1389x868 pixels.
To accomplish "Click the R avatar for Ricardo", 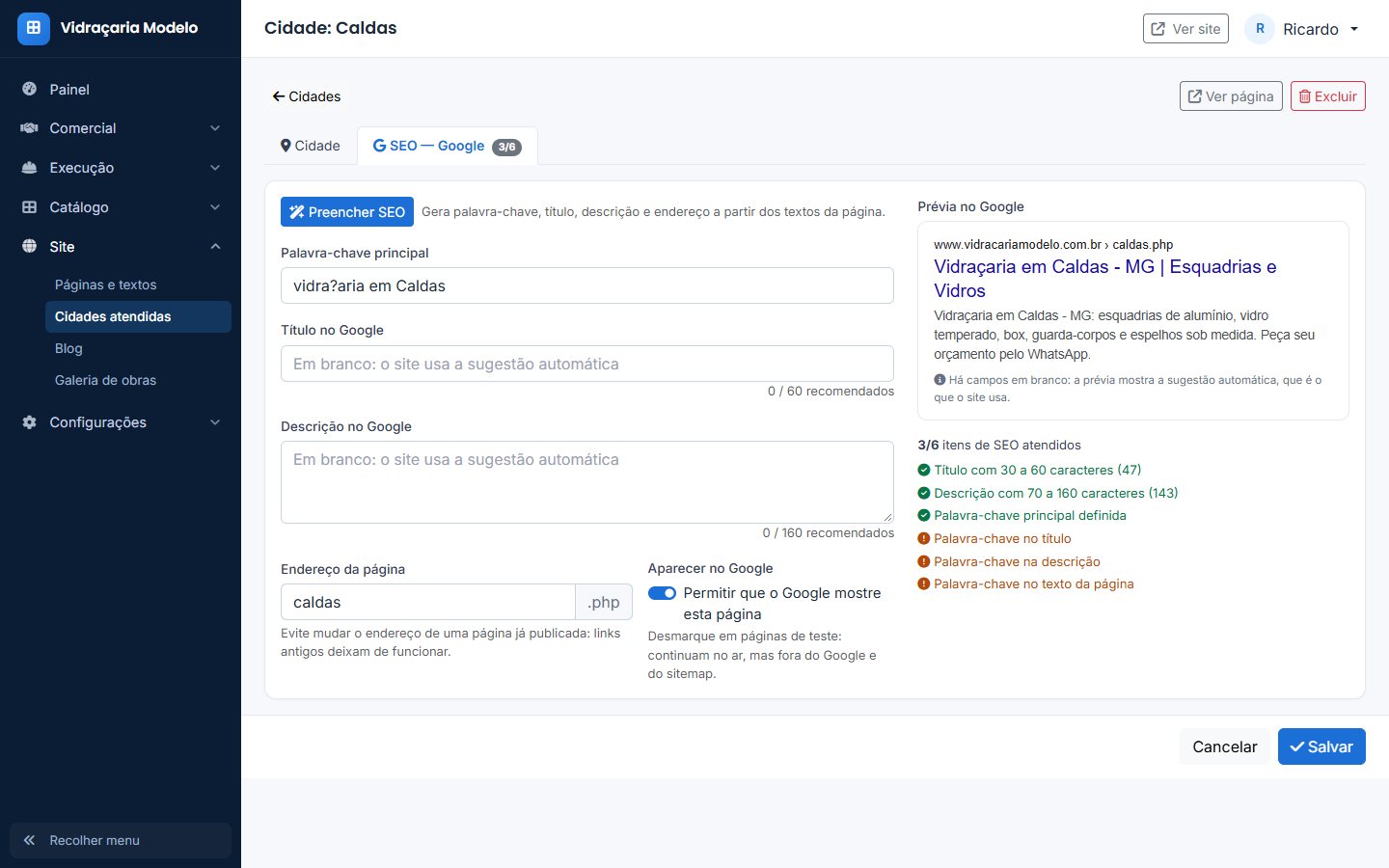I will 1260,29.
